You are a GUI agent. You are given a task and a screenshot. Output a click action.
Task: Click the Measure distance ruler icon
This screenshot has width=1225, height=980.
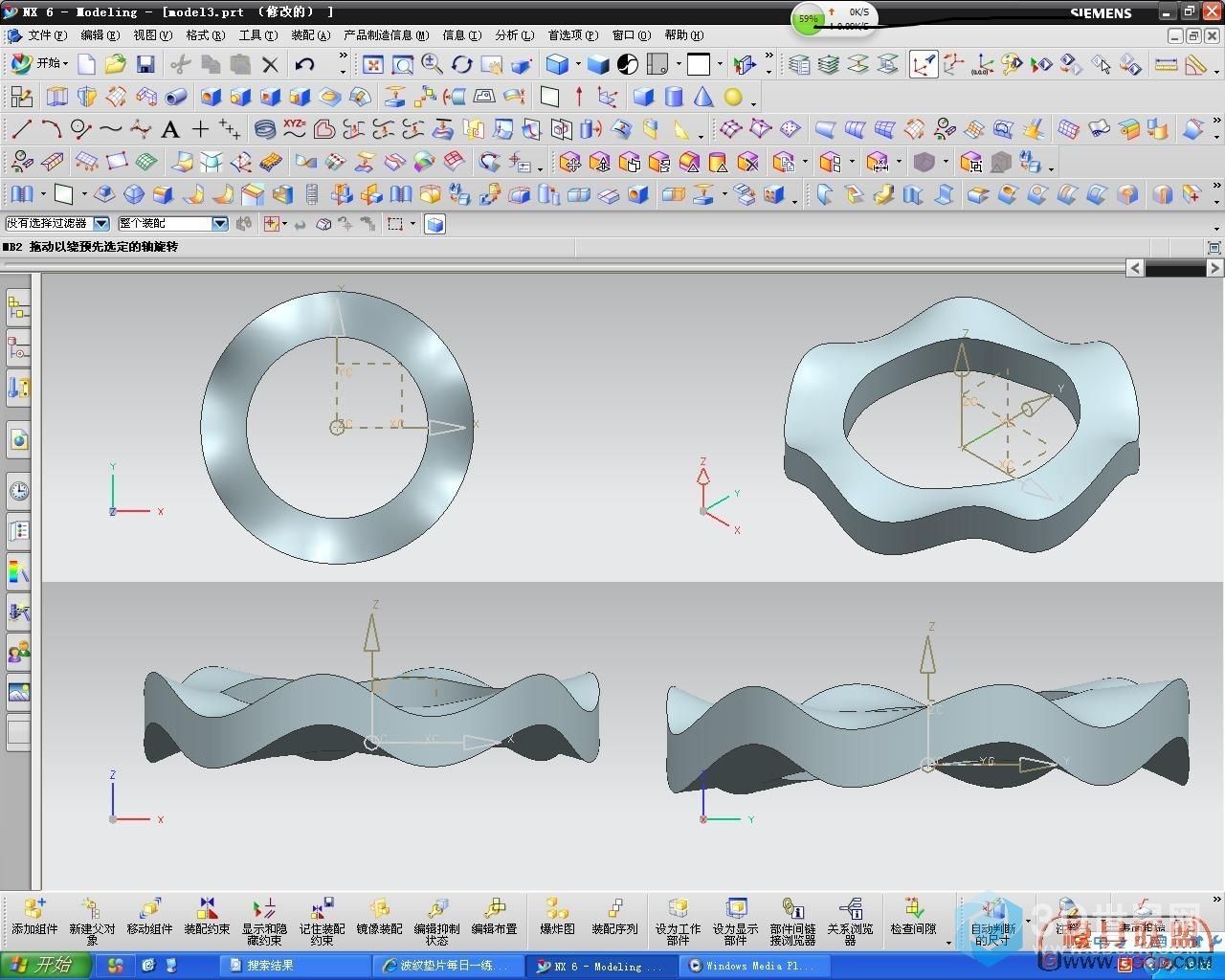tap(1166, 64)
